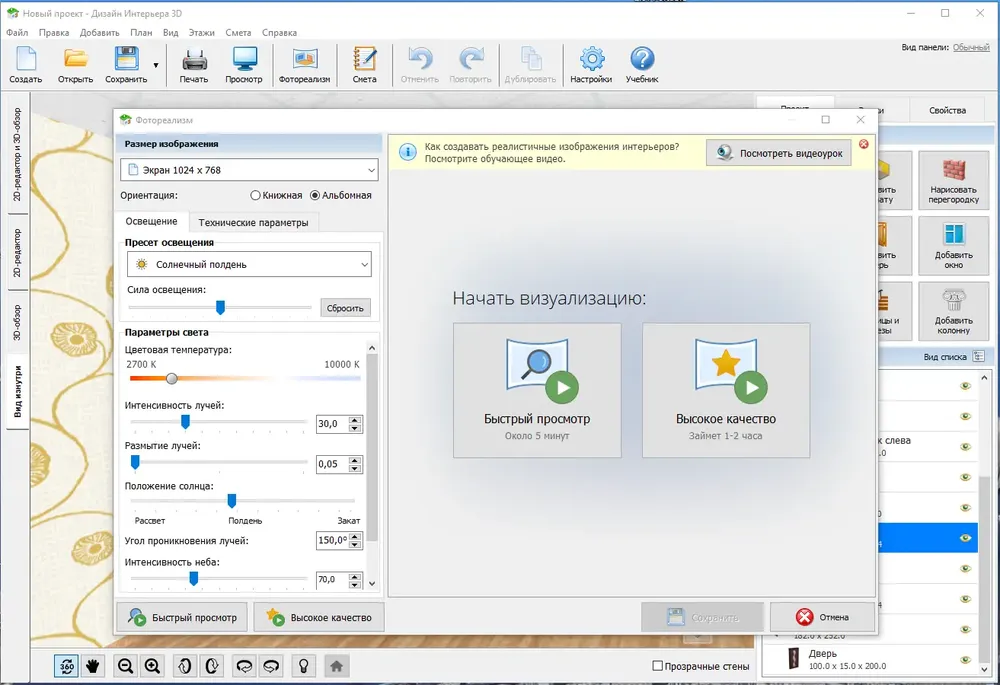
Task: Click the Цветовая температура slider handle
Action: (172, 379)
